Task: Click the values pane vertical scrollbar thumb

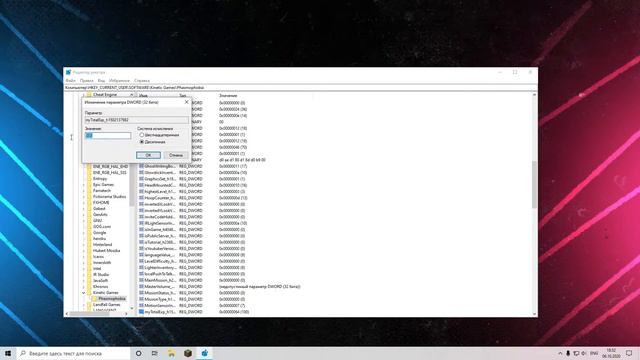Action: pos(534,184)
